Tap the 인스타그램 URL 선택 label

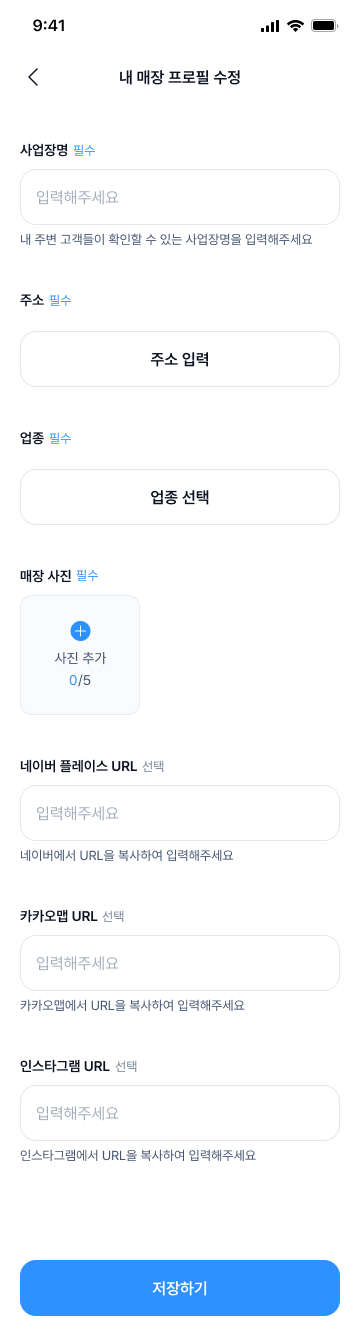(x=78, y=1066)
